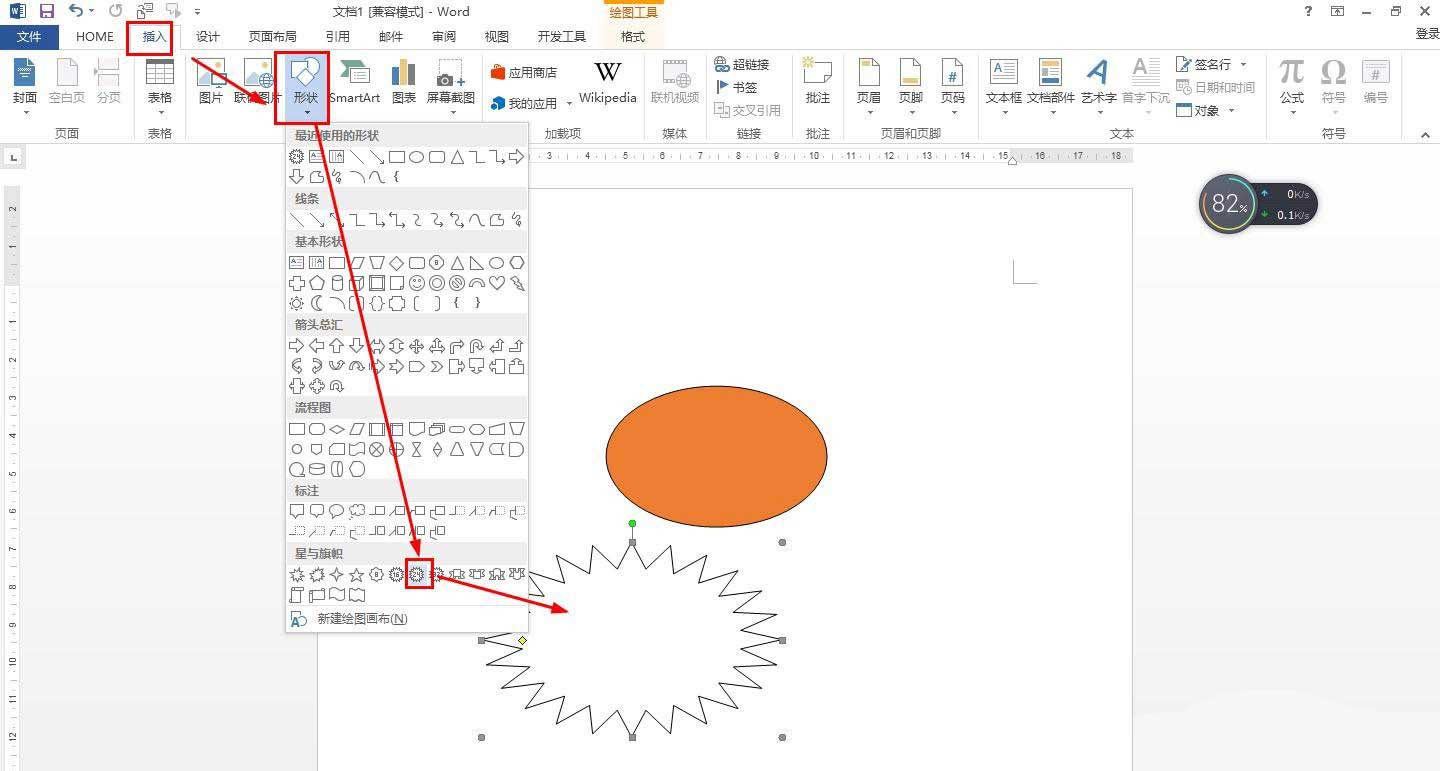
Task: Select the 24-point star shape
Action: [x=417, y=574]
